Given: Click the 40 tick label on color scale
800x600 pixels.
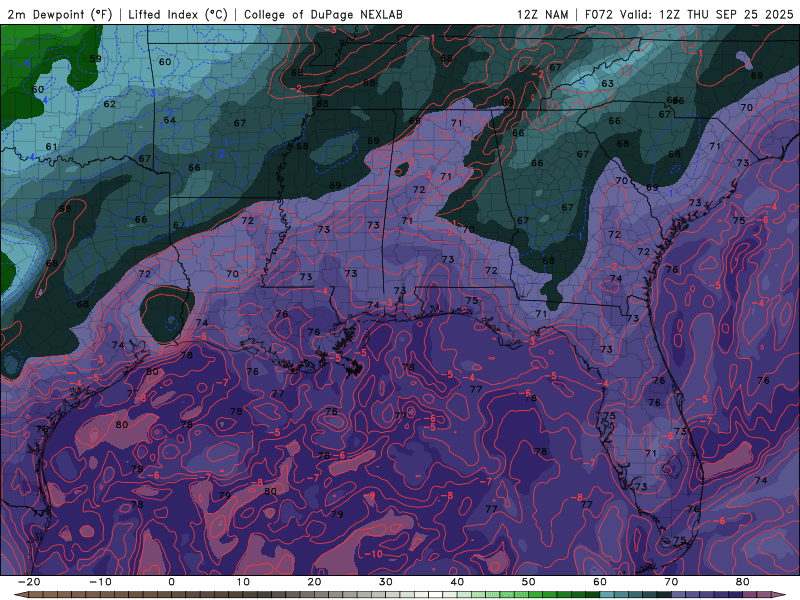Looking at the screenshot, I should (457, 582).
